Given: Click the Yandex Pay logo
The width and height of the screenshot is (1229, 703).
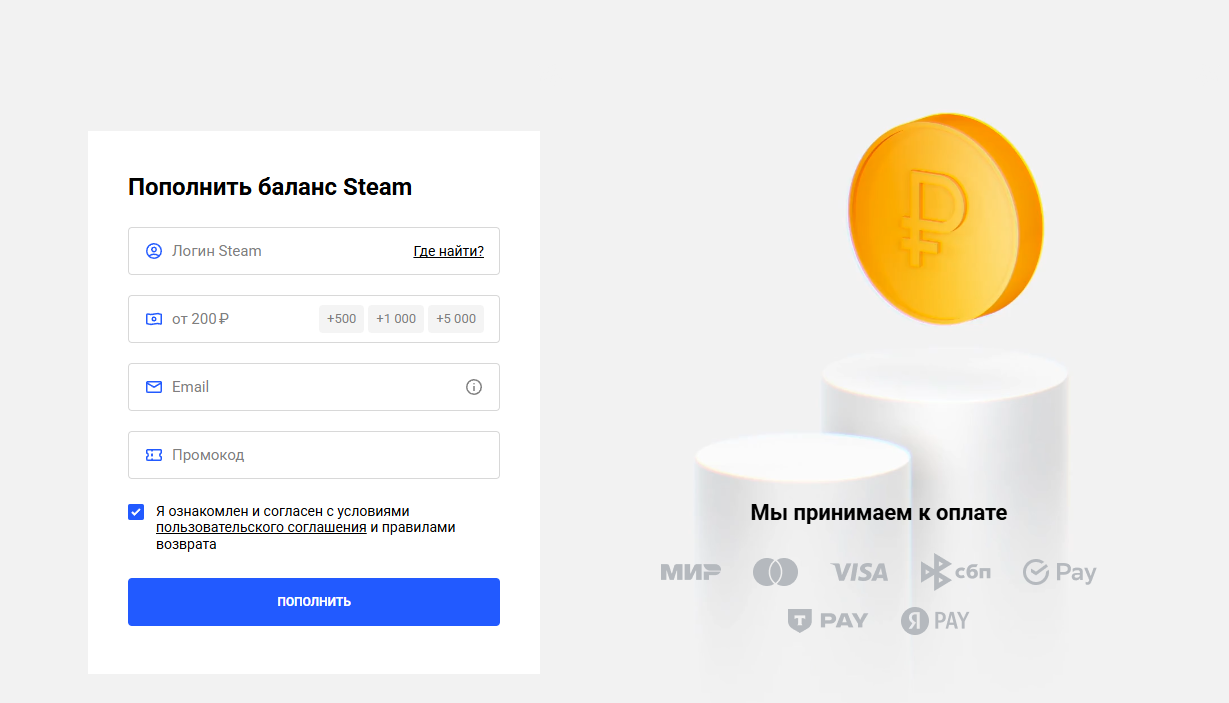Looking at the screenshot, I should [934, 620].
